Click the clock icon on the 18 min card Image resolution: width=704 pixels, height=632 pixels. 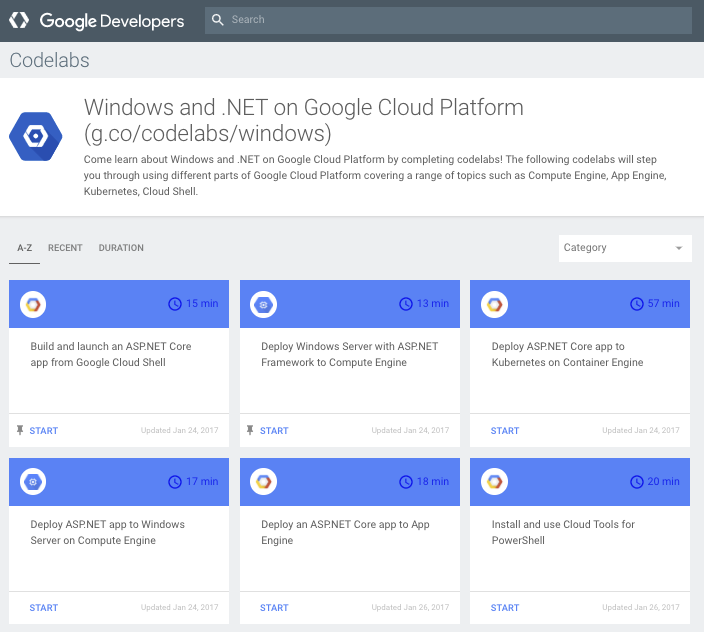tap(406, 482)
